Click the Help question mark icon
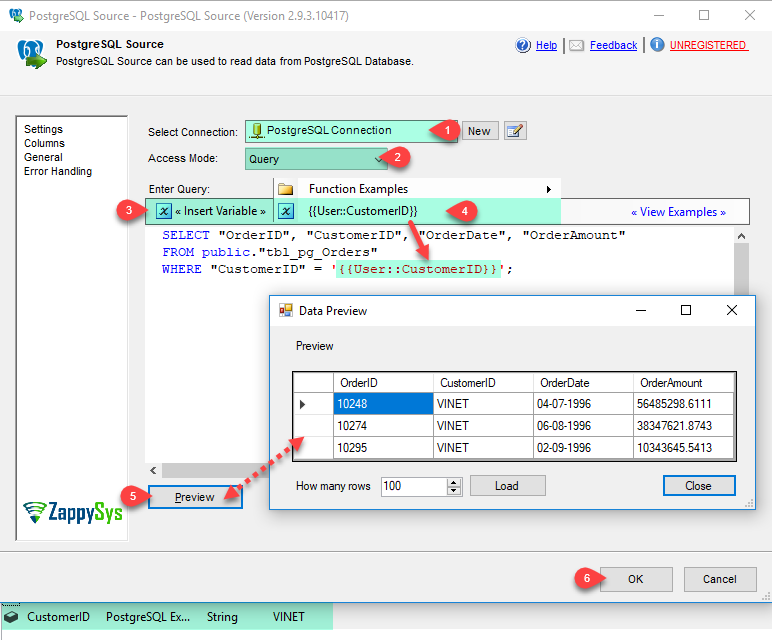The height and width of the screenshot is (640, 772). click(x=523, y=45)
